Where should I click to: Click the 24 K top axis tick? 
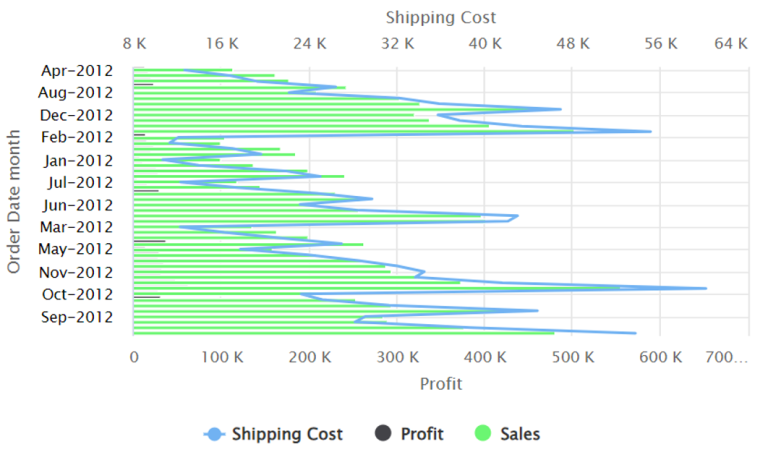pyautogui.click(x=310, y=44)
